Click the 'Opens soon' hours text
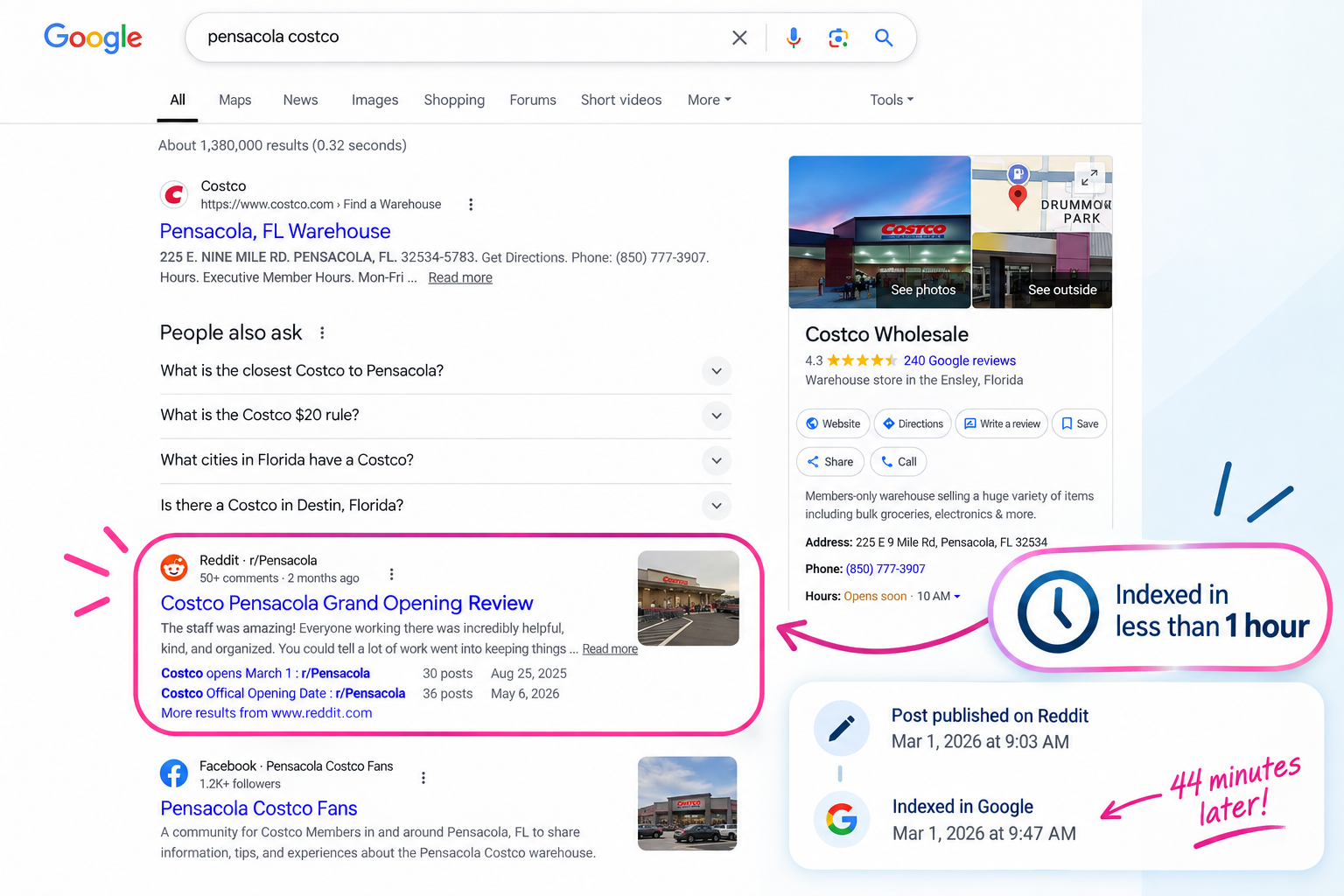Screen dimensions: 1344x896 tap(875, 597)
